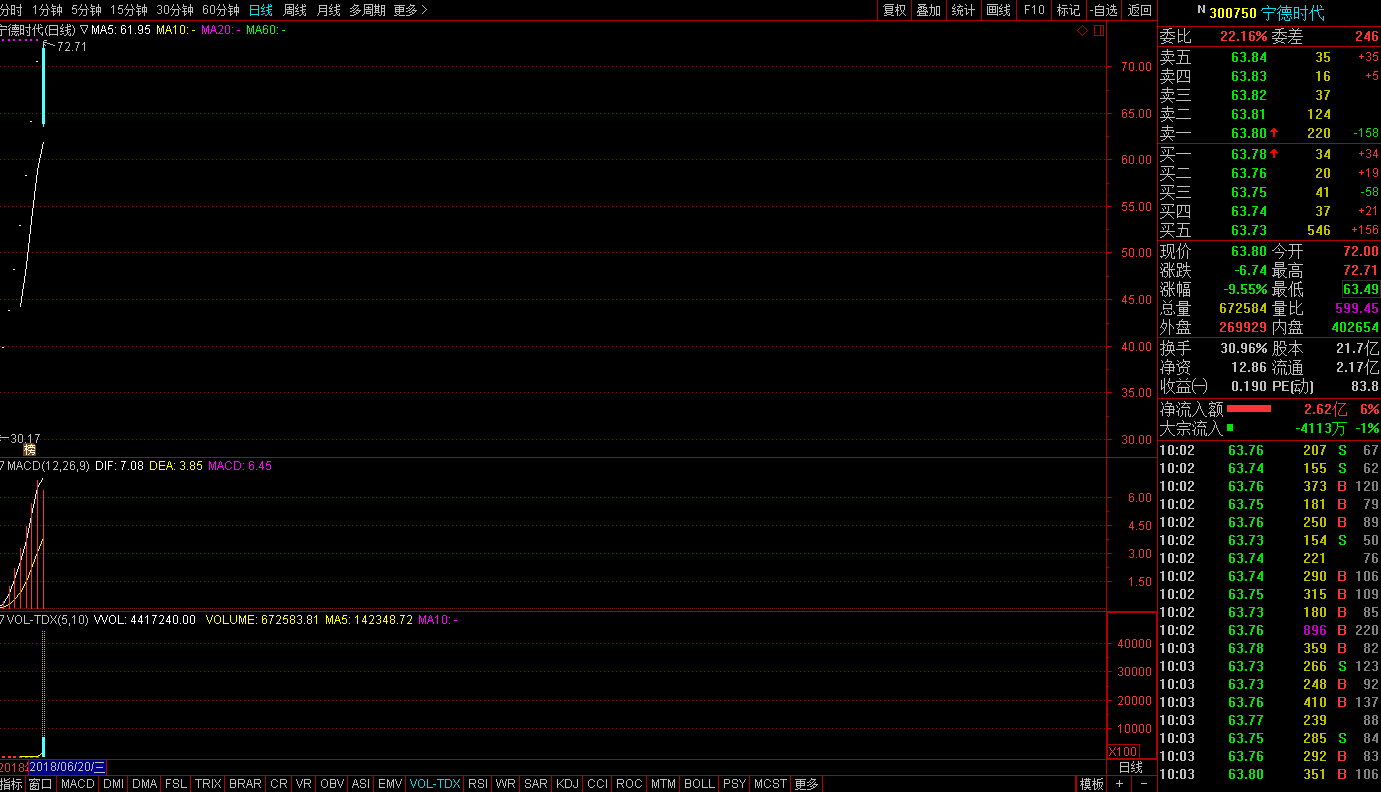The height and width of the screenshot is (792, 1381).
Task: Click the 2018/06/20 date marker
Action: (x=67, y=767)
